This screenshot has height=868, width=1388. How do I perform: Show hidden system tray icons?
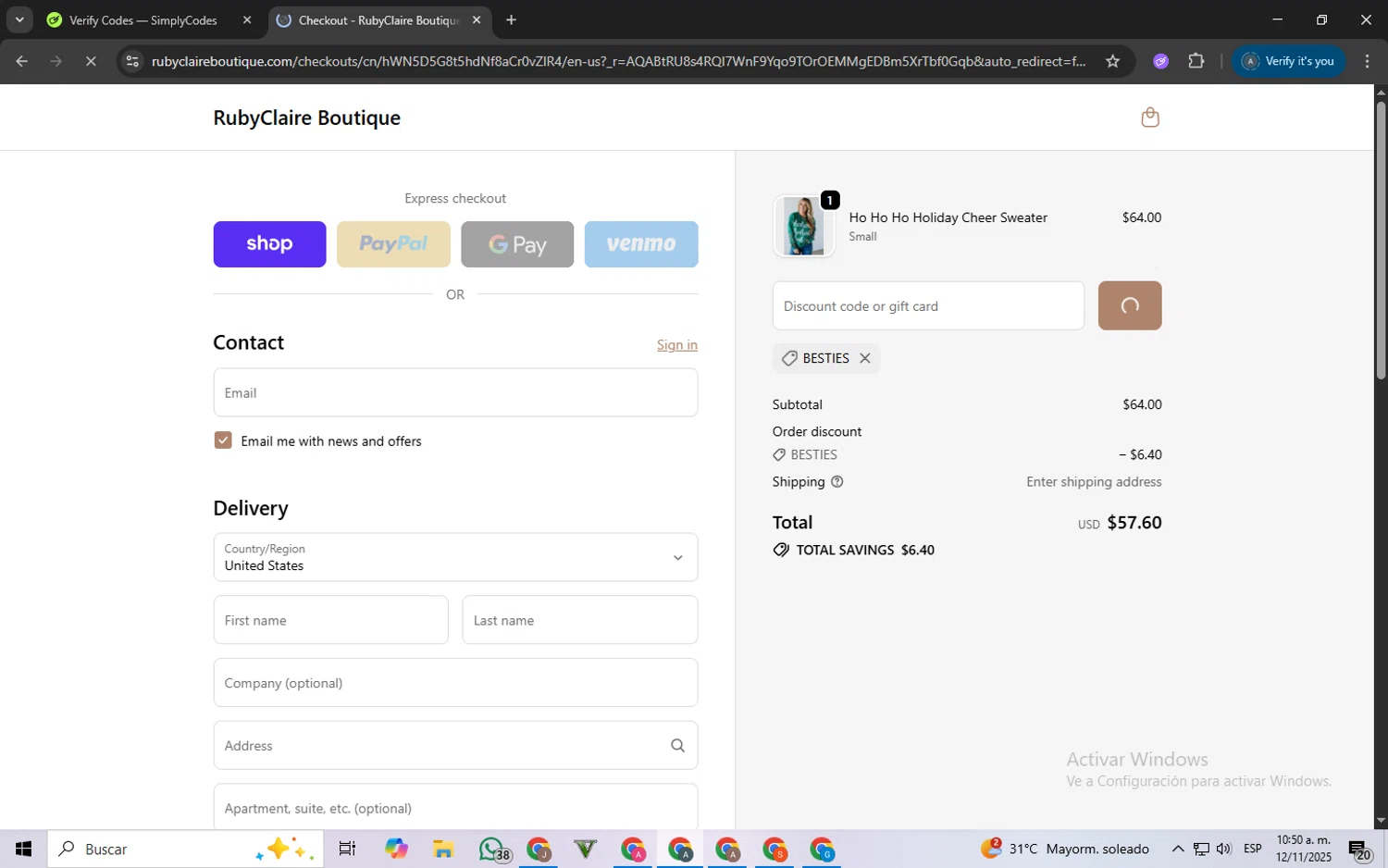tap(1177, 849)
